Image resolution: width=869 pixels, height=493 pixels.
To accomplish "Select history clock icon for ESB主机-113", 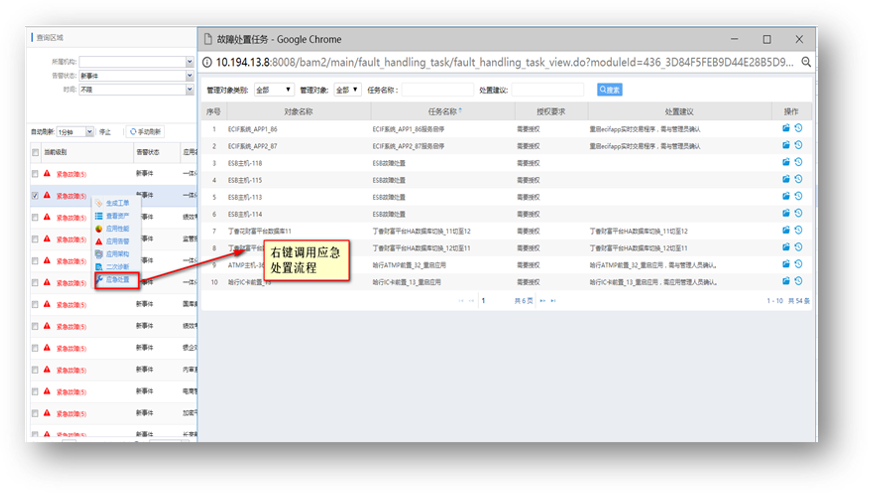I will point(798,196).
